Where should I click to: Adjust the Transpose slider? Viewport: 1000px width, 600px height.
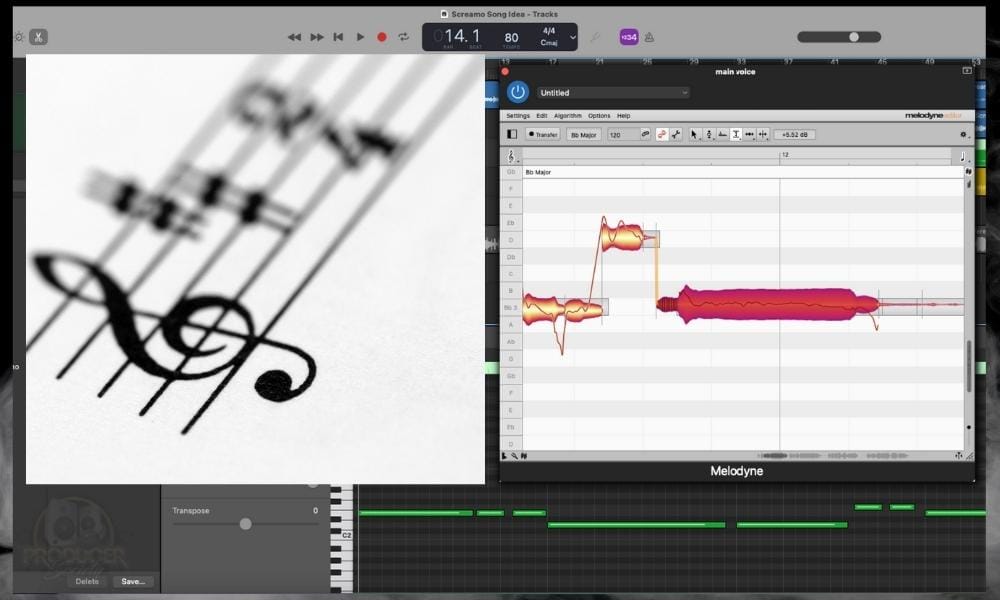[x=246, y=523]
